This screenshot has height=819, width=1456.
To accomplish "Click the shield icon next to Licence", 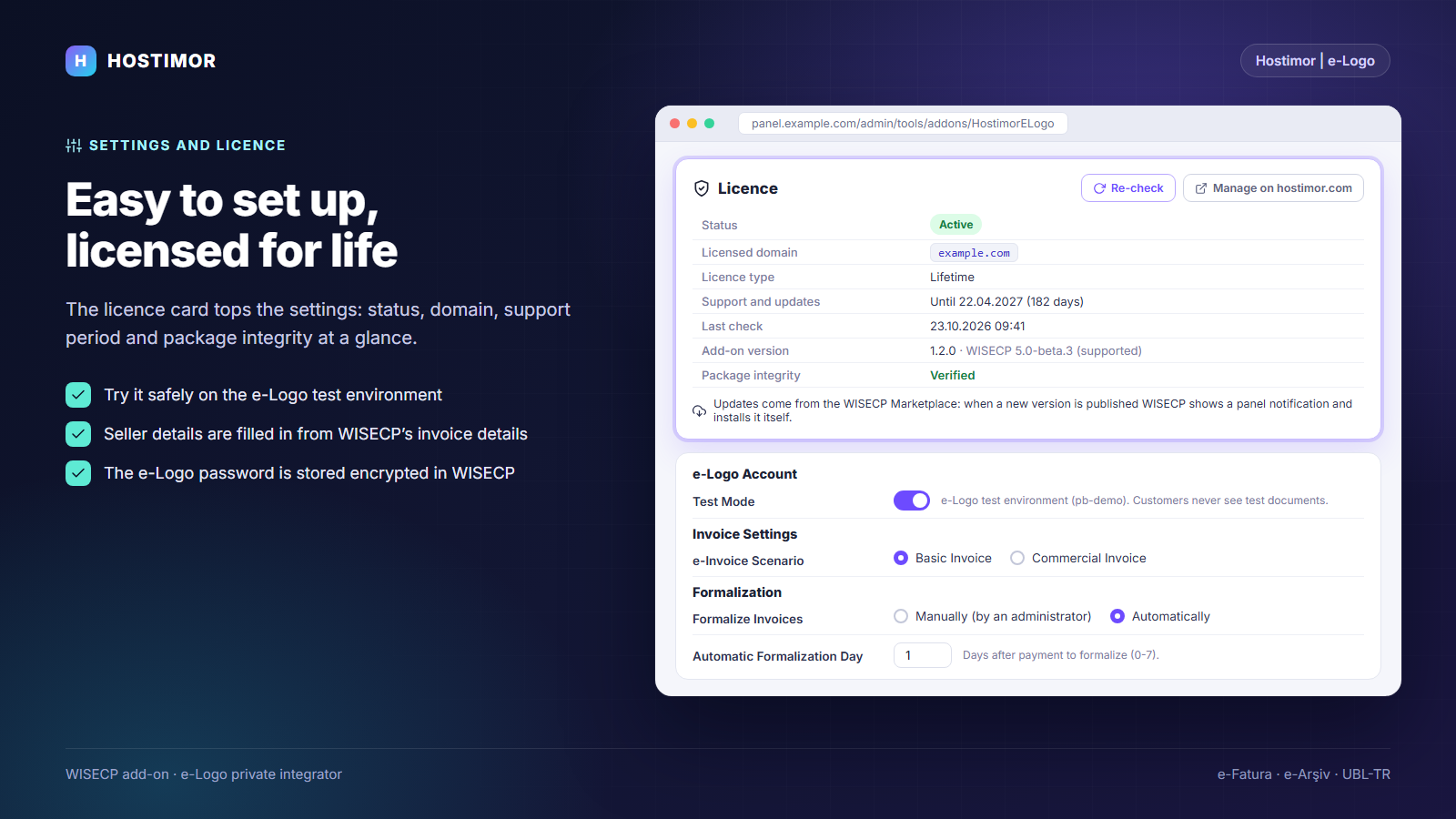I will pyautogui.click(x=702, y=188).
